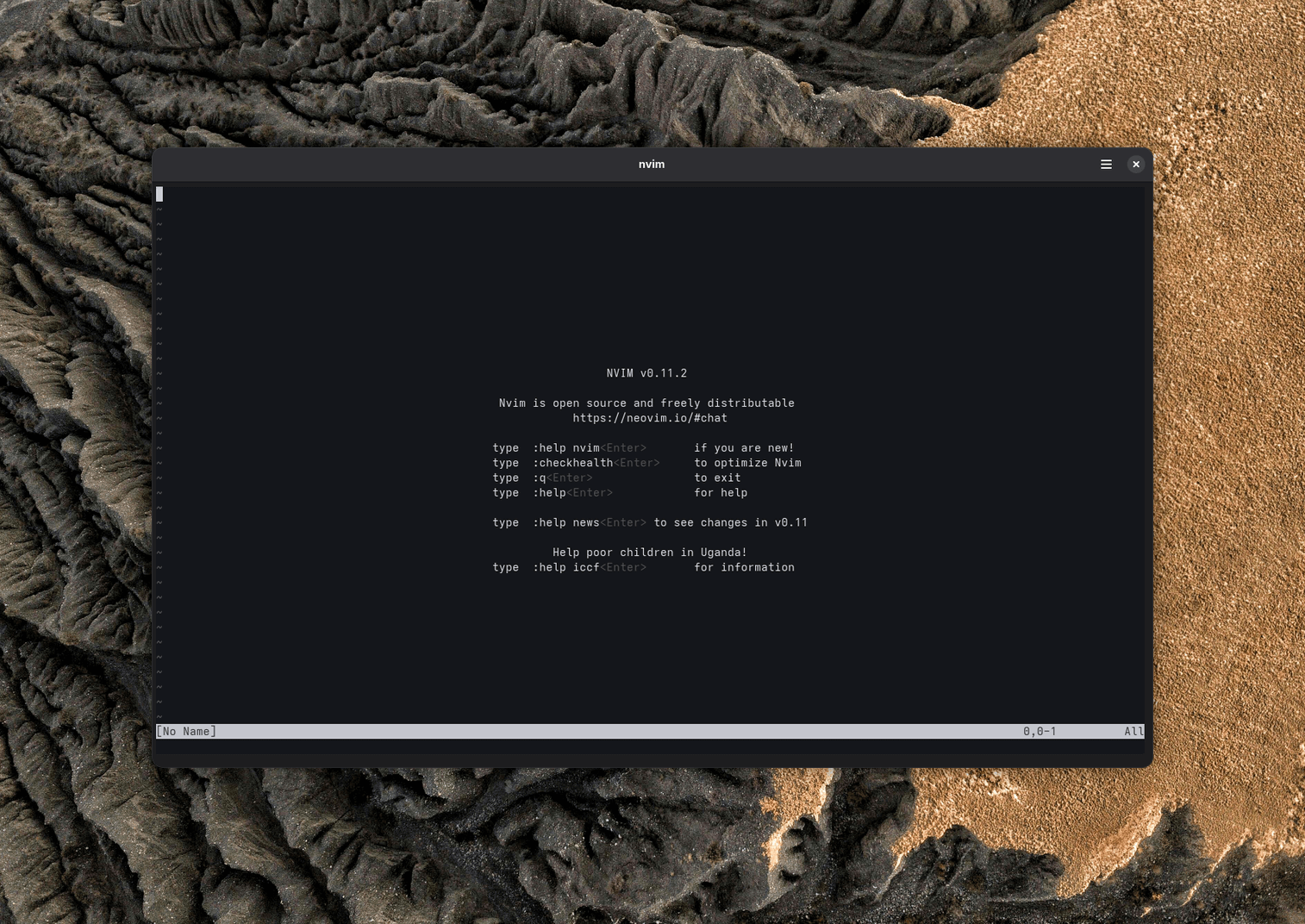Click "Nvim is open source and freely distributable"
Viewport: 1305px width, 924px height.
coord(646,403)
